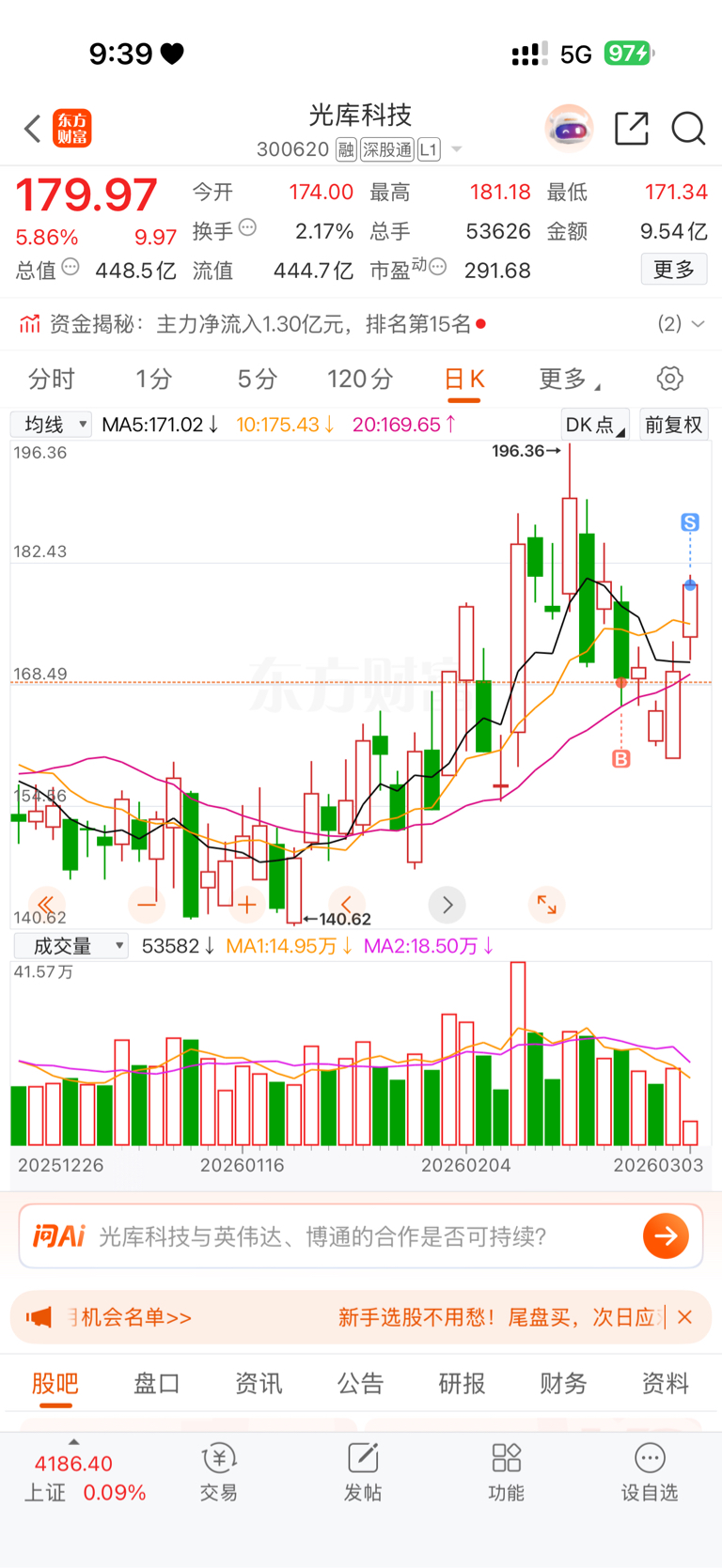Switch to 5分 chart tab

point(257,379)
